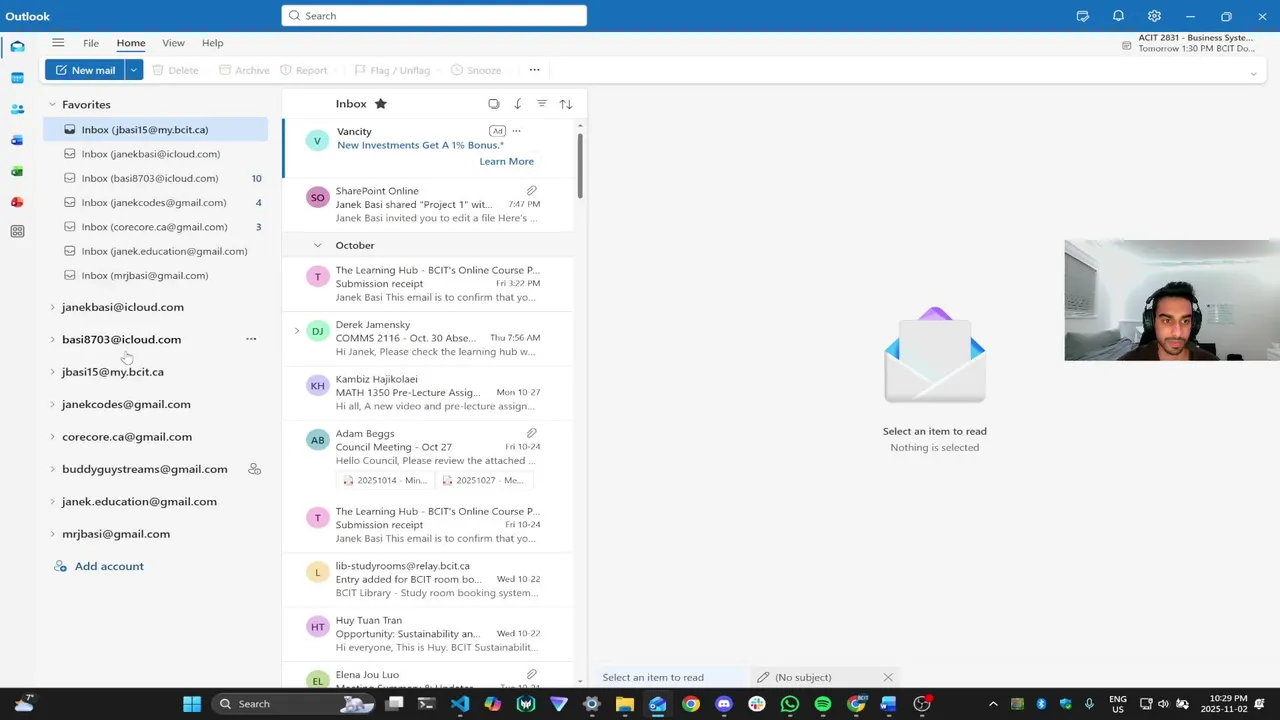This screenshot has width=1280, height=720.
Task: Compose with the New mail button
Action: click(x=85, y=70)
